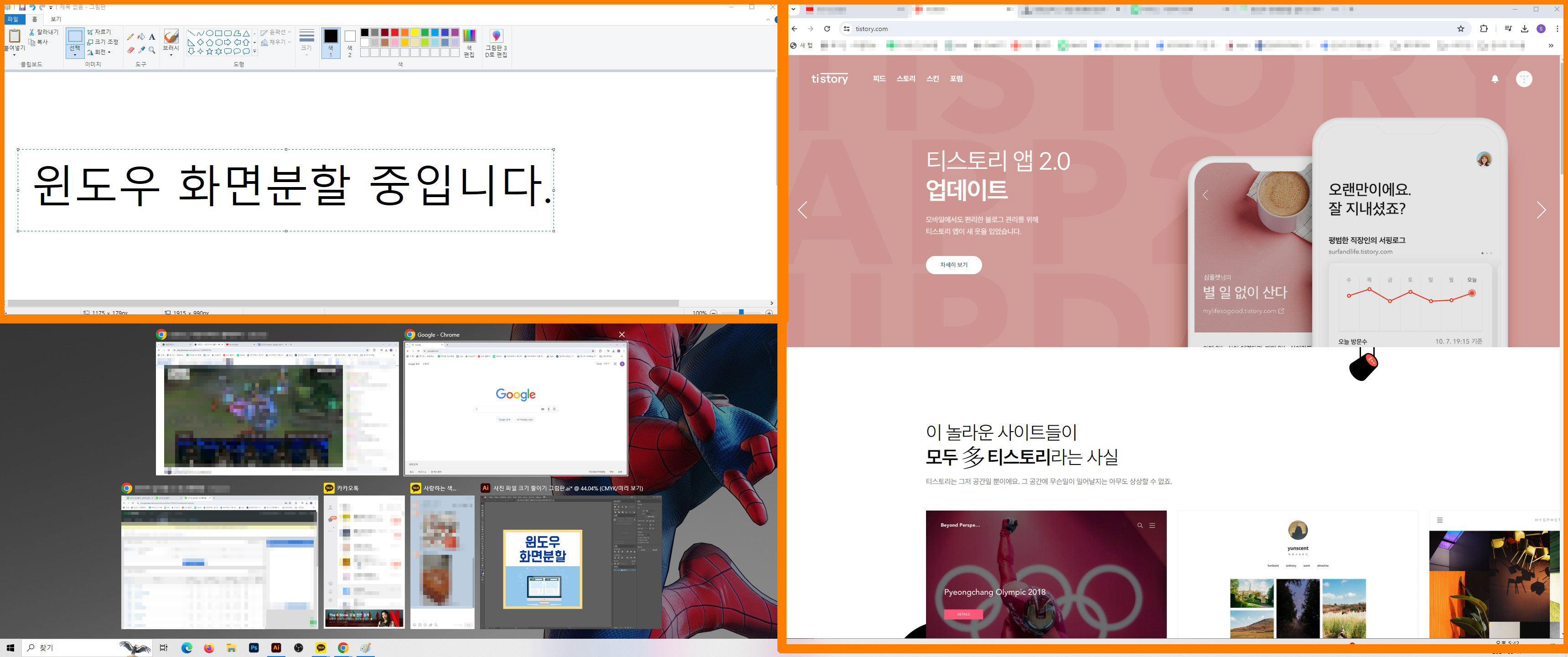
Task: Select the Pencil tool in Paint
Action: click(130, 36)
